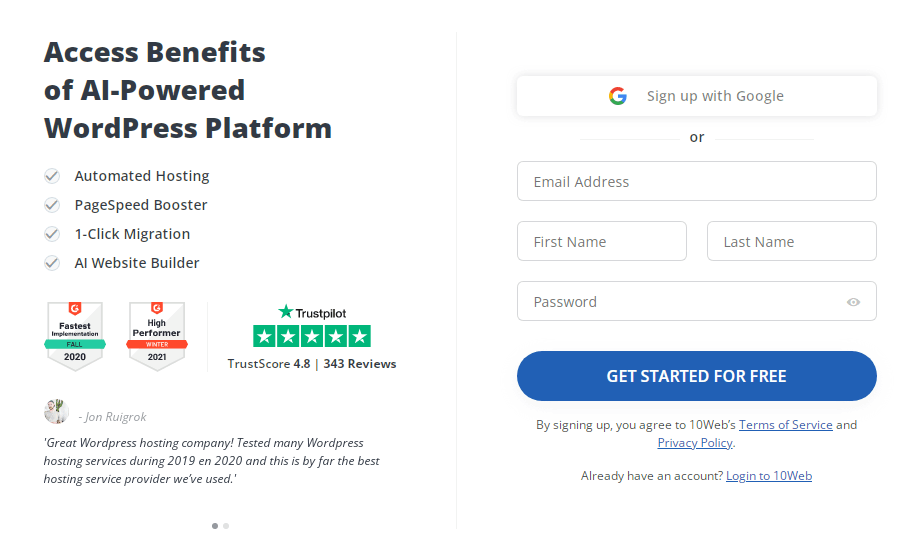
Task: Click the G2 High Performer 2021 badge
Action: [156, 336]
